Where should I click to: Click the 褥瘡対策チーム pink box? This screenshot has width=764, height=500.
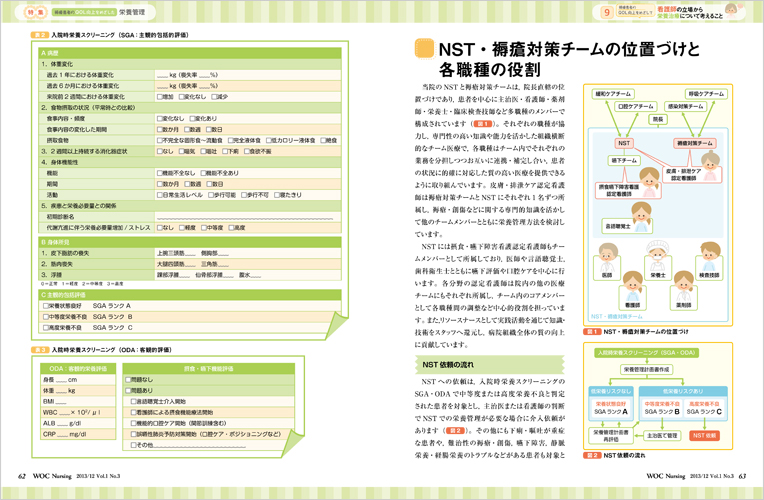pos(695,143)
